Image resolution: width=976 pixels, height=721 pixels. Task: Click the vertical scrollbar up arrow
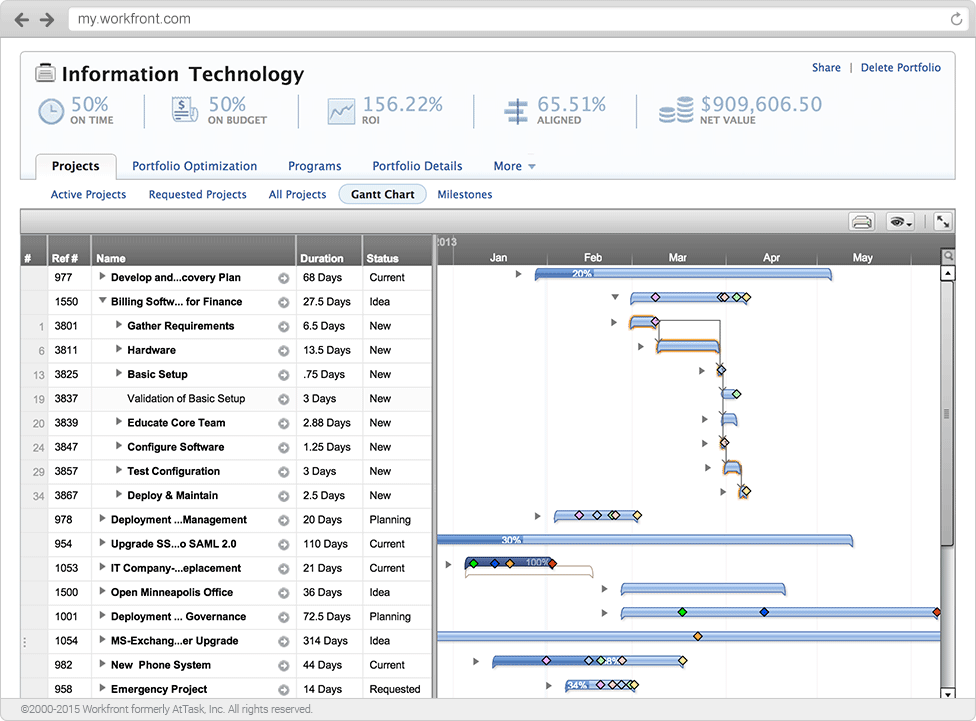[x=948, y=273]
